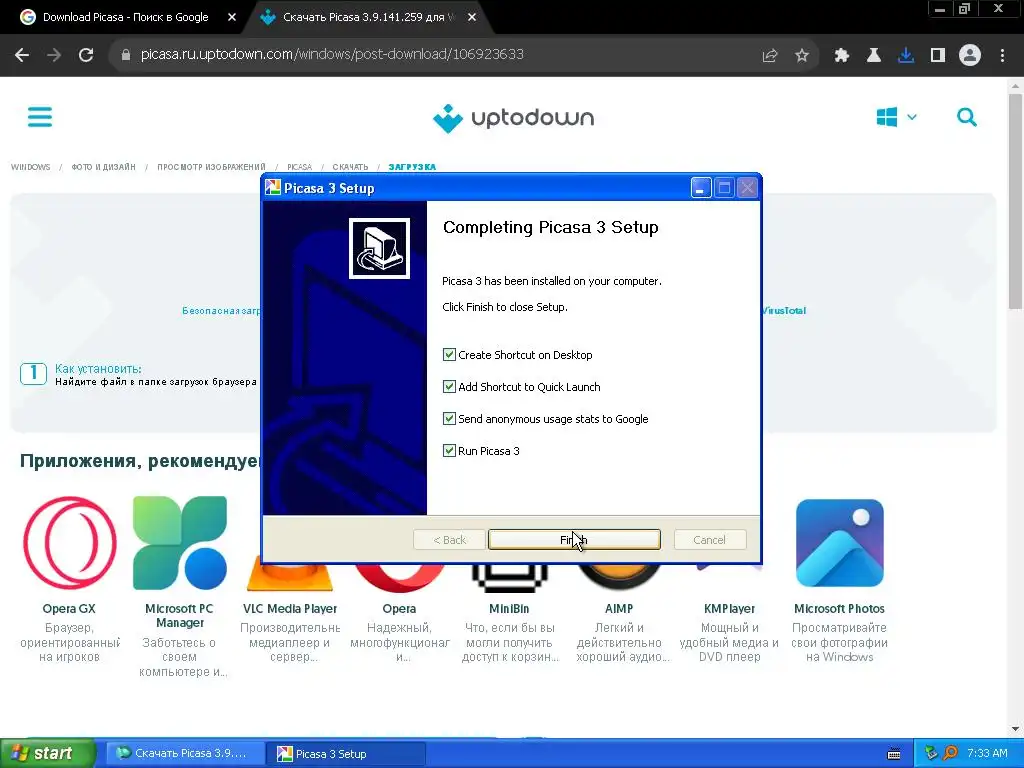
Task: Click the taskbar clock showing 7:33 AM
Action: [x=987, y=753]
